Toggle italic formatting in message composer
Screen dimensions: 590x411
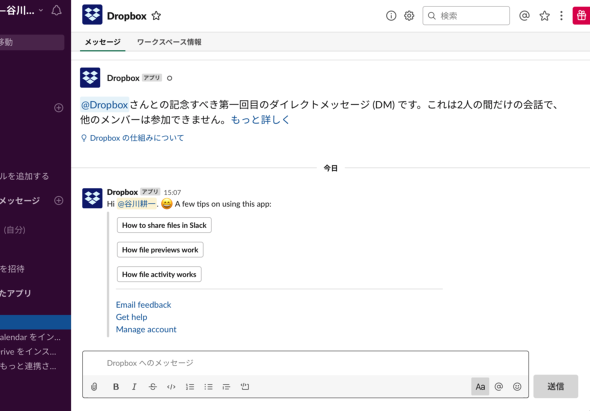(134, 387)
